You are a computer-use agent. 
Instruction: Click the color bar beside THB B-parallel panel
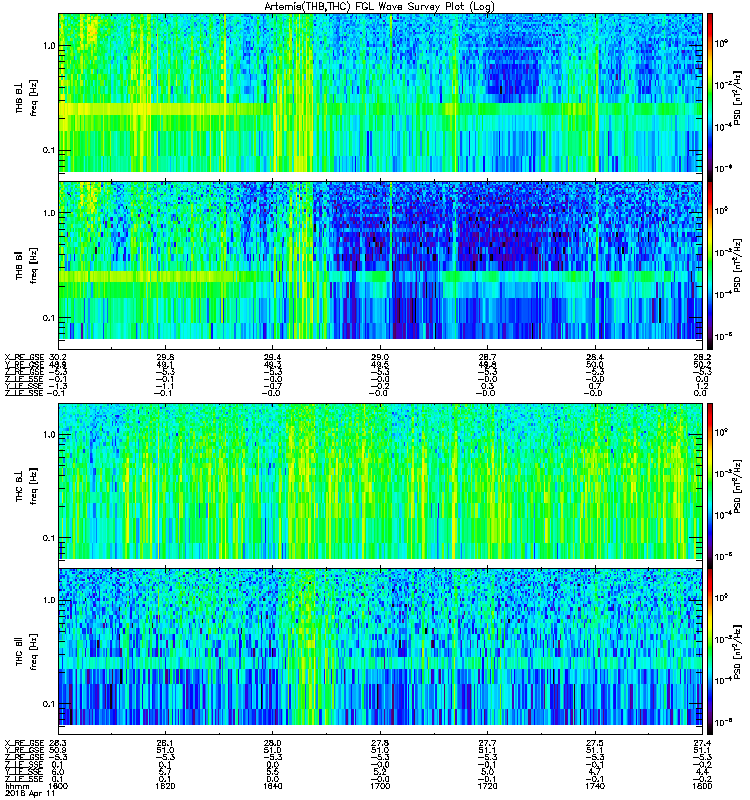[x=710, y=265]
